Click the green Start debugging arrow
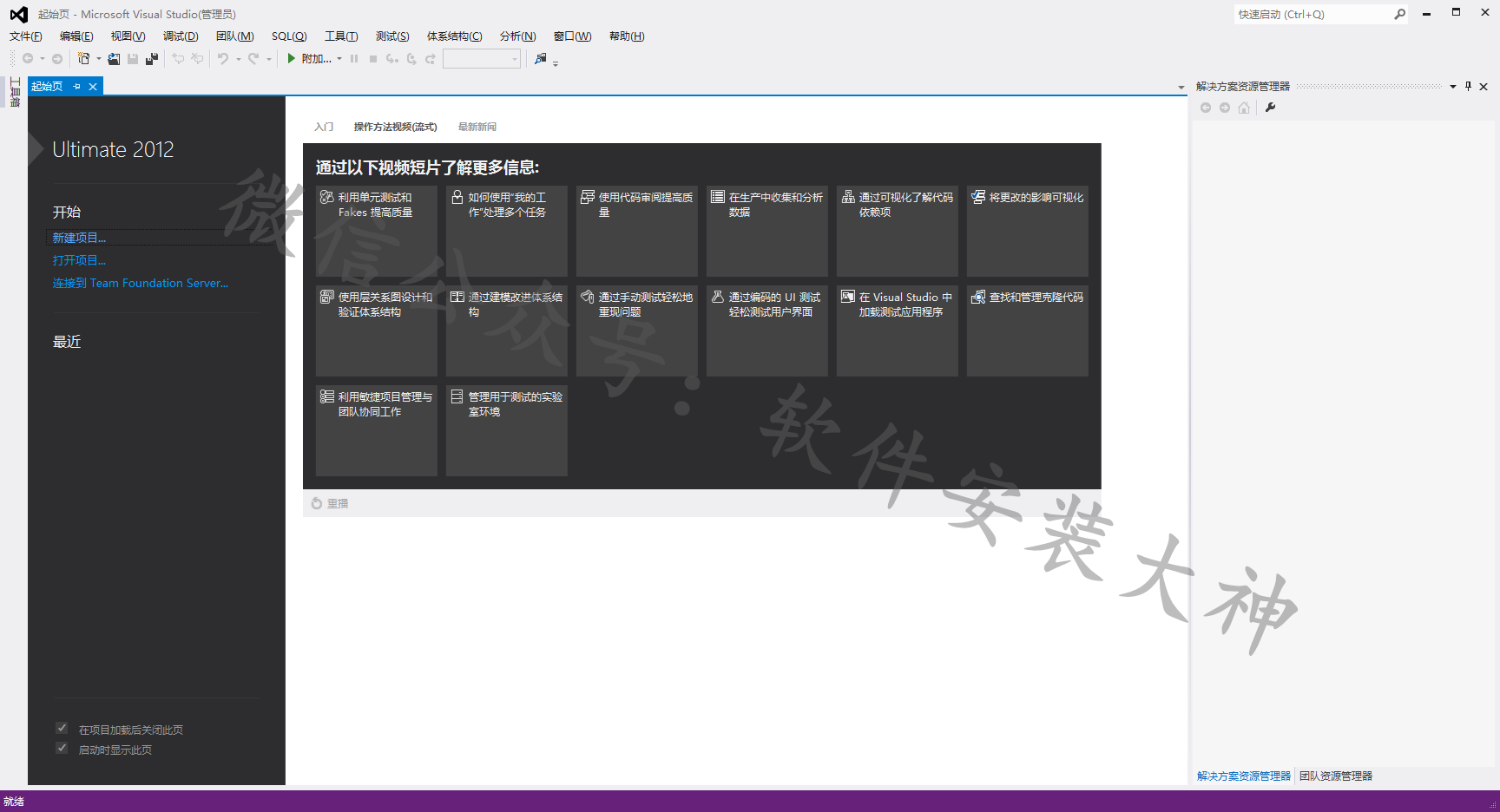The width and height of the screenshot is (1500, 812). (x=292, y=59)
